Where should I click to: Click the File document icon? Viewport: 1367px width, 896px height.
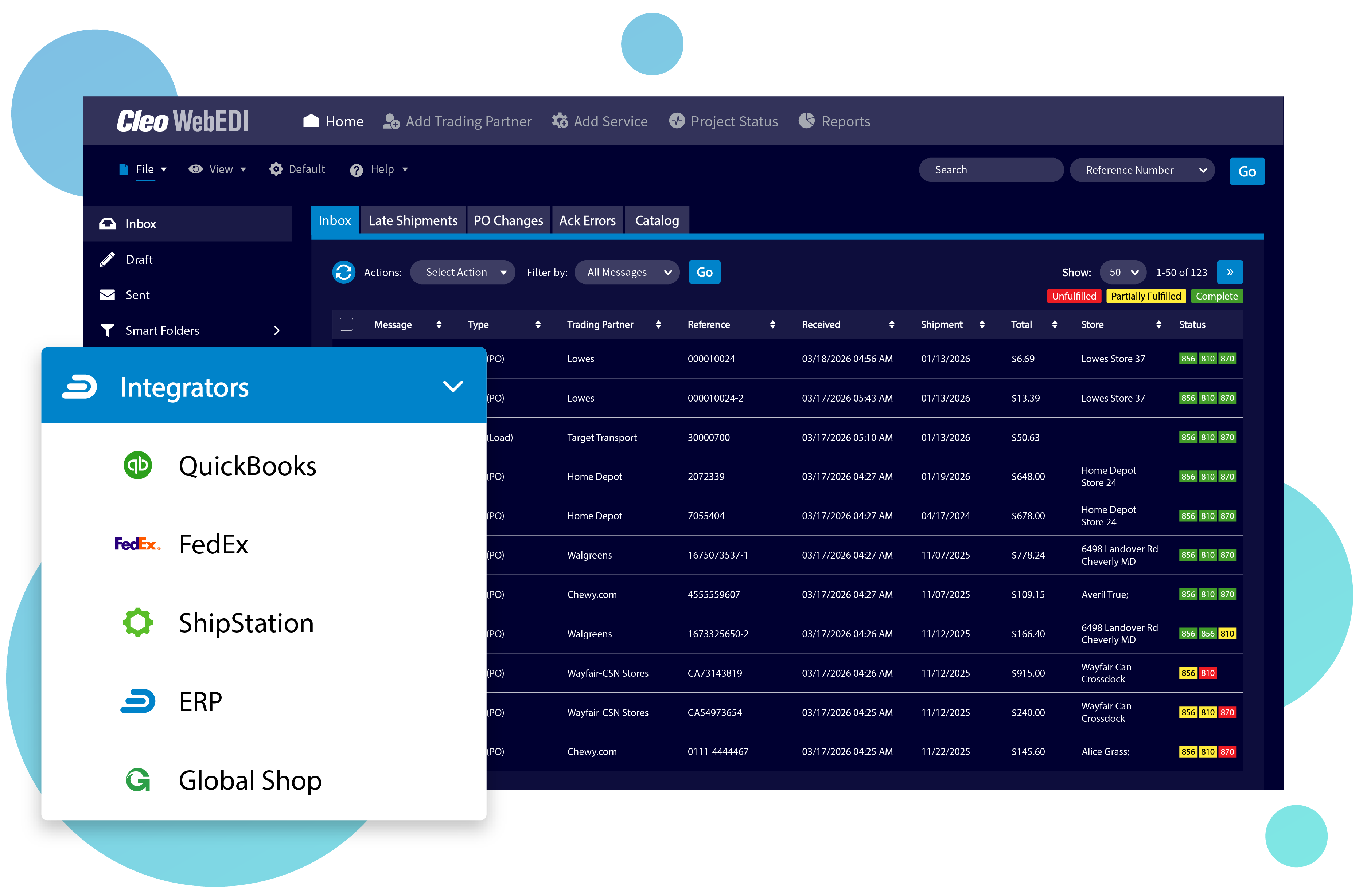coord(124,169)
